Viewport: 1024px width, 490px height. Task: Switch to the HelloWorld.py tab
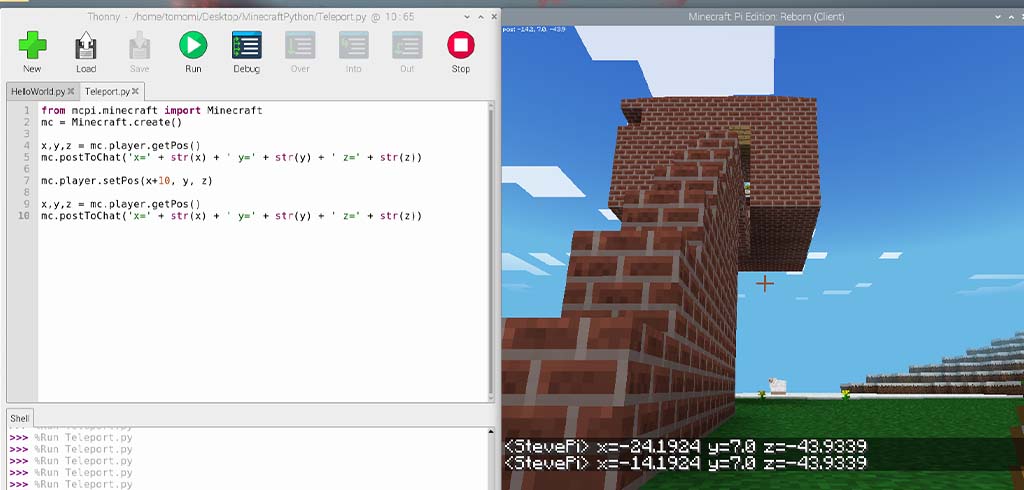coord(38,91)
